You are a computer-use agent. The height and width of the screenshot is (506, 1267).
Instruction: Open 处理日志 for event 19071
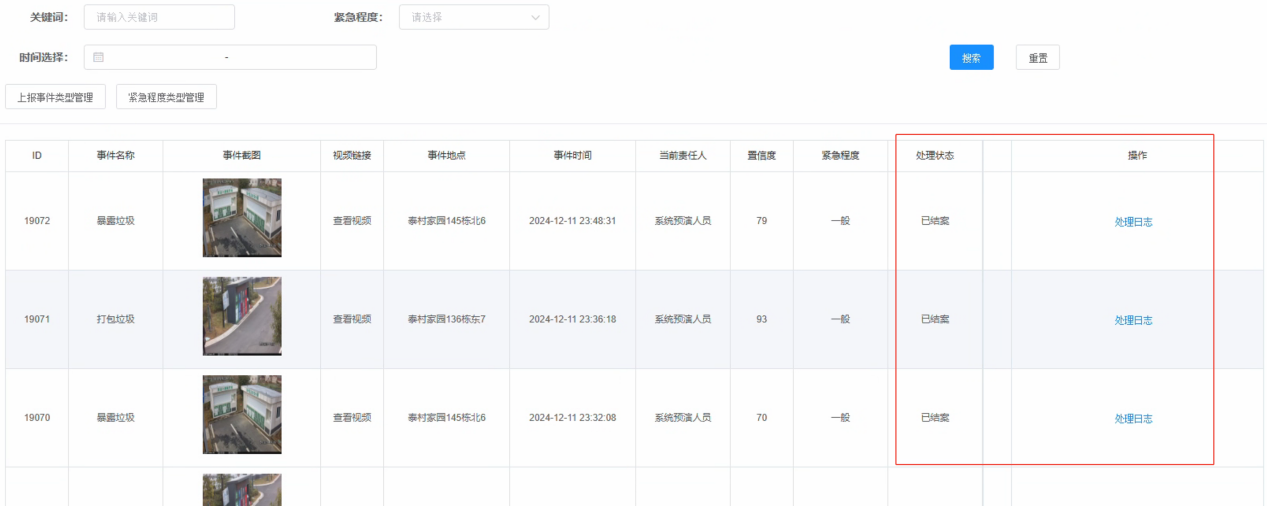(1133, 320)
